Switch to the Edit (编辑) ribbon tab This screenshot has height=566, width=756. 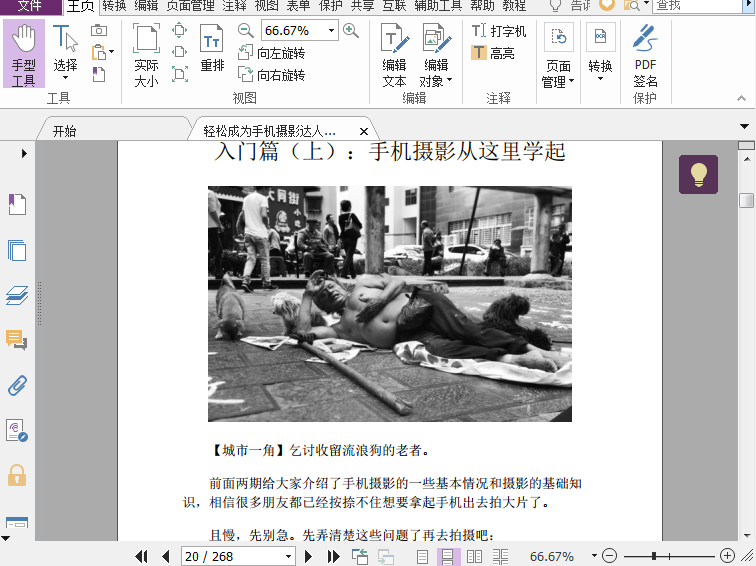pyautogui.click(x=146, y=6)
